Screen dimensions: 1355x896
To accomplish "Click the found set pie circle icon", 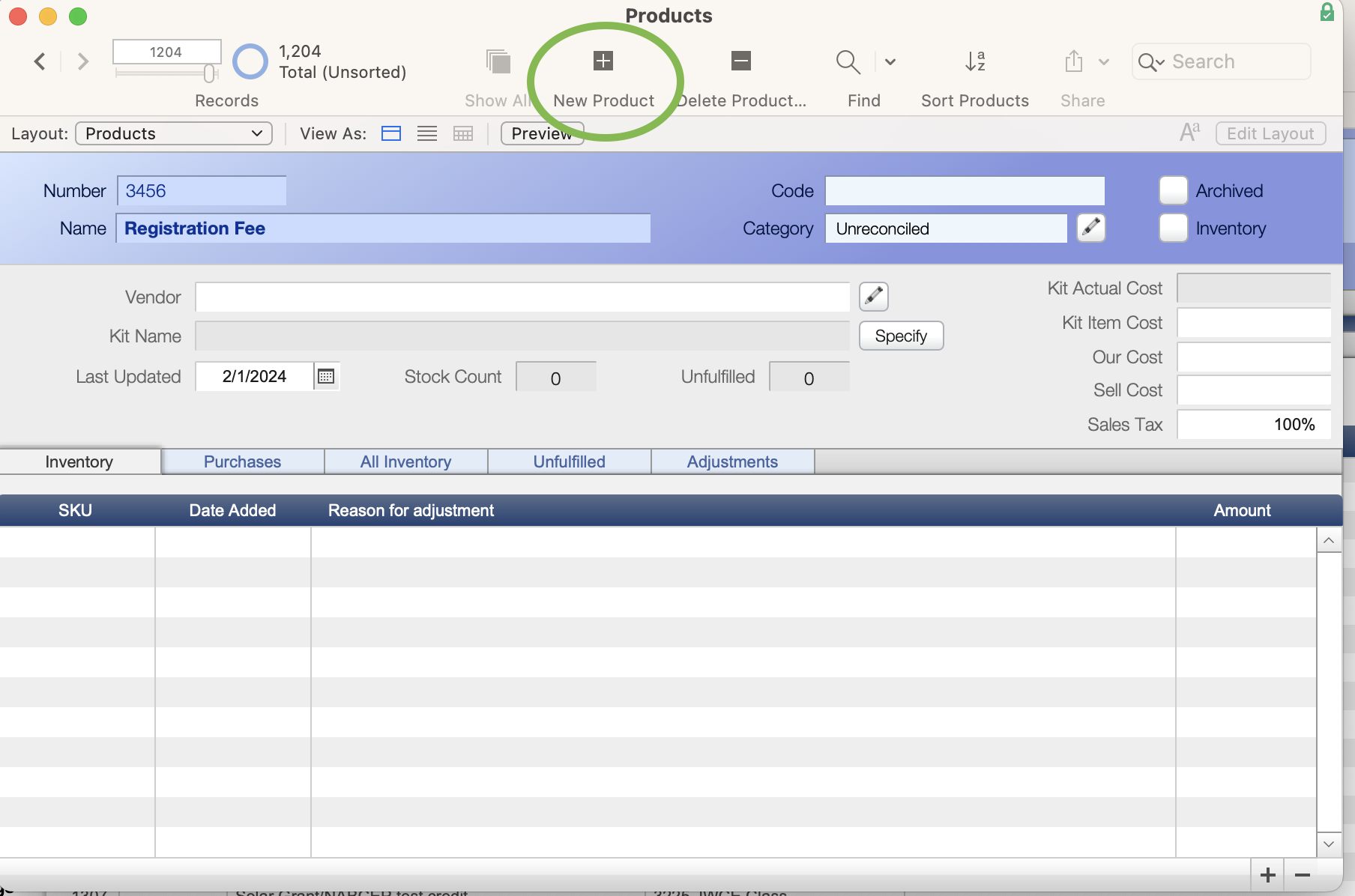I will 250,61.
